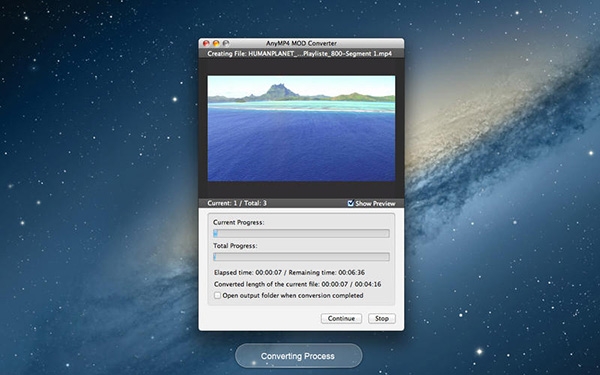
Task: Click the Converted length of current file line
Action: point(297,284)
